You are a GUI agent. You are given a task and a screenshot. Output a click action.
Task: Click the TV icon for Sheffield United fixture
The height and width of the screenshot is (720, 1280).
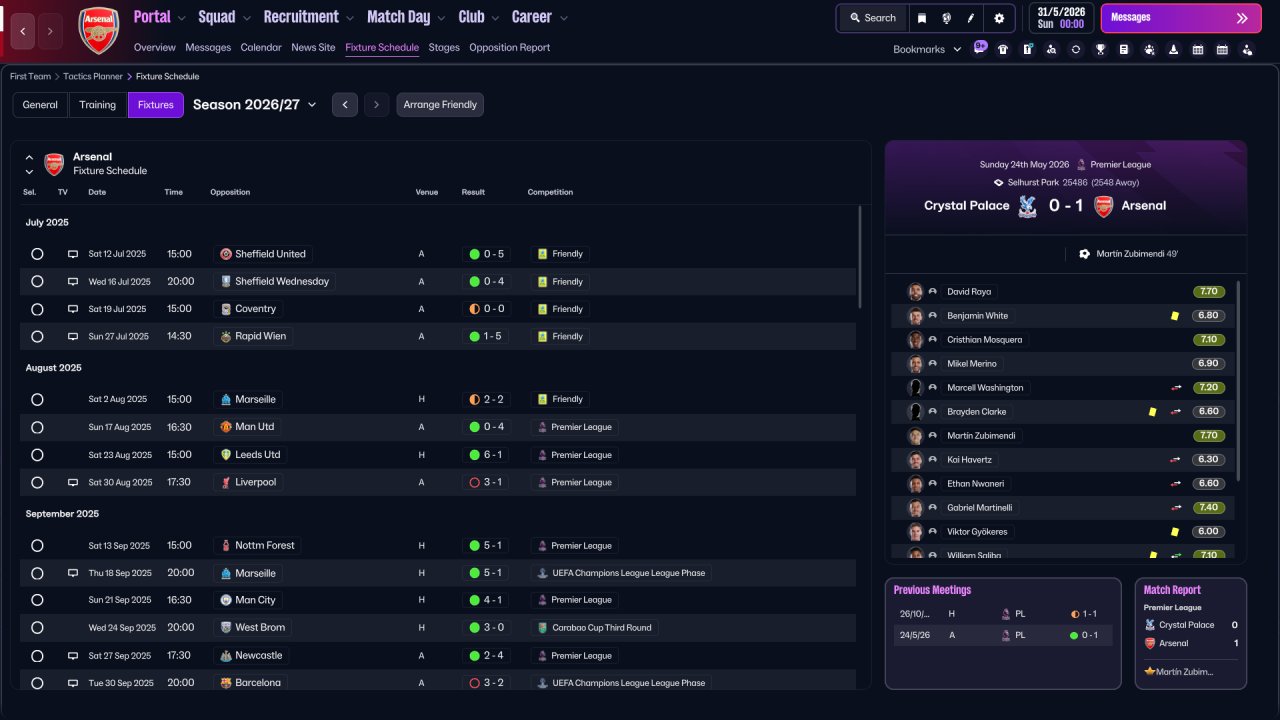click(x=73, y=254)
